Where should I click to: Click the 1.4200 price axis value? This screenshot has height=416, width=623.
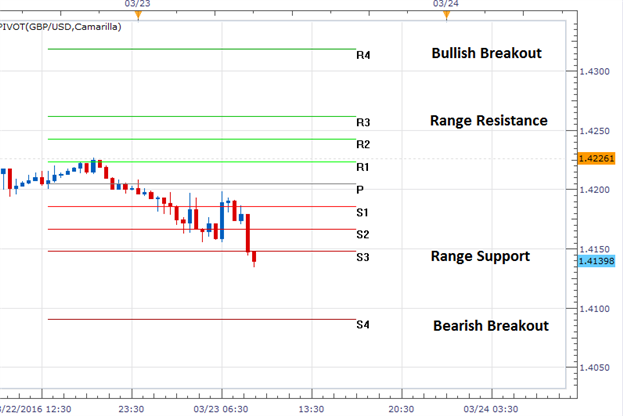pyautogui.click(x=594, y=190)
